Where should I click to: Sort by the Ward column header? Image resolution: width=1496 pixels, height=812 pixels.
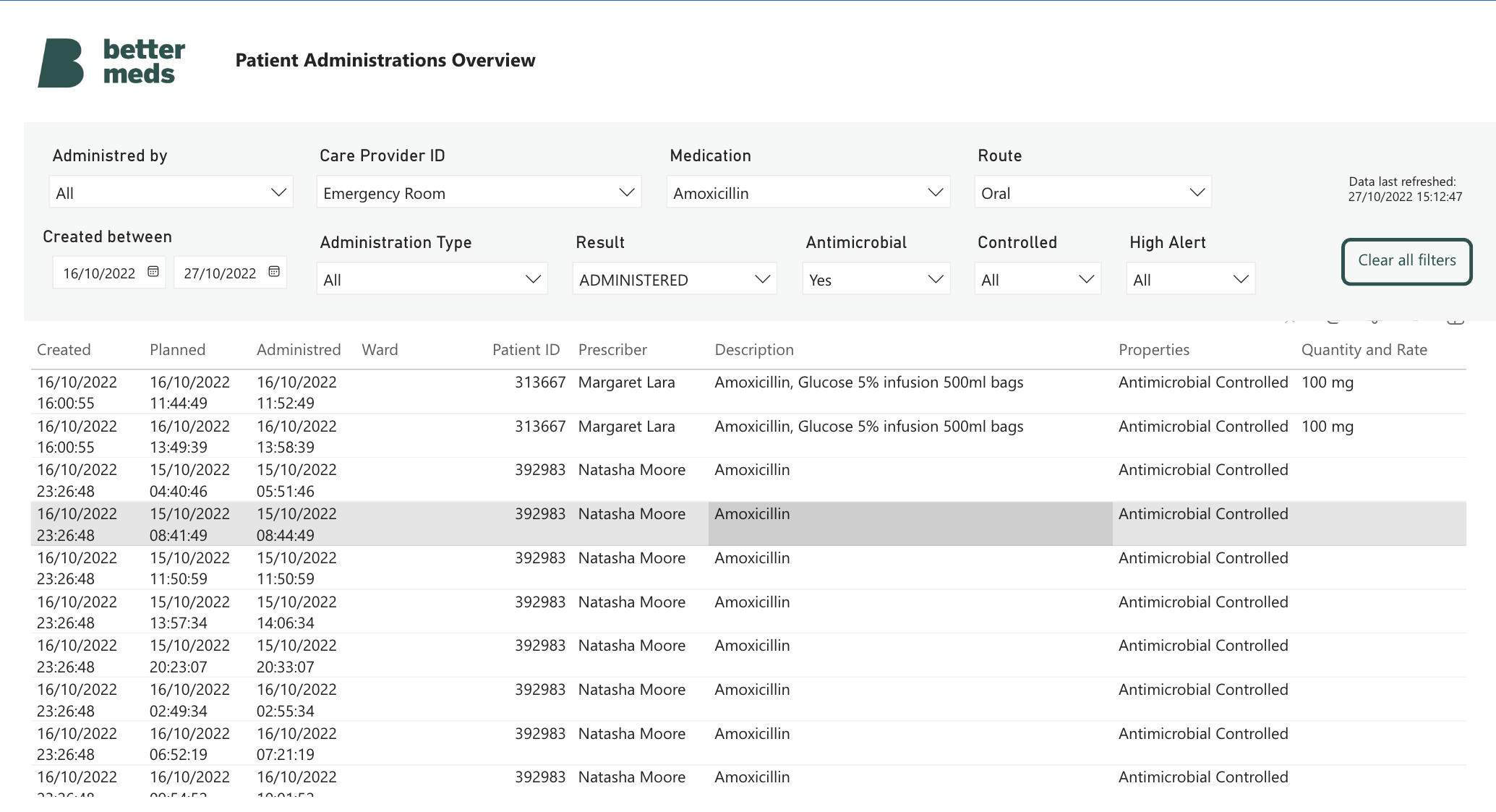pos(380,350)
